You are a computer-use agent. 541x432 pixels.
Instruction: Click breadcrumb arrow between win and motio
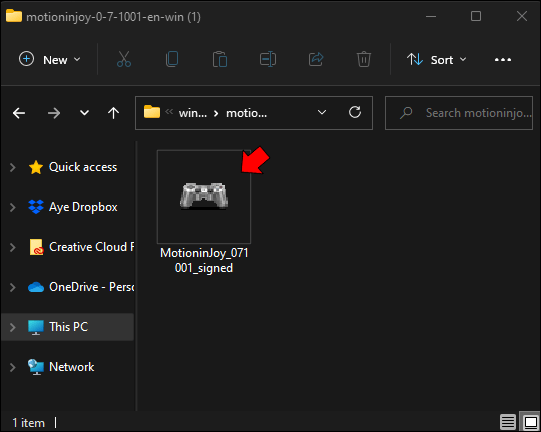(x=216, y=113)
